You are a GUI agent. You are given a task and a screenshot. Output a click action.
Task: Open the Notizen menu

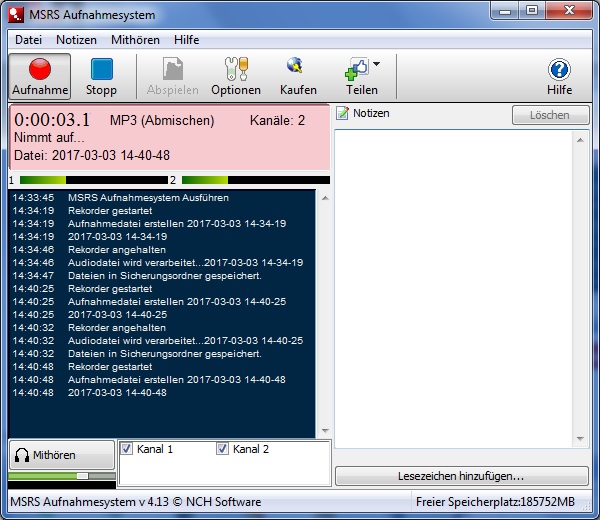[x=76, y=40]
